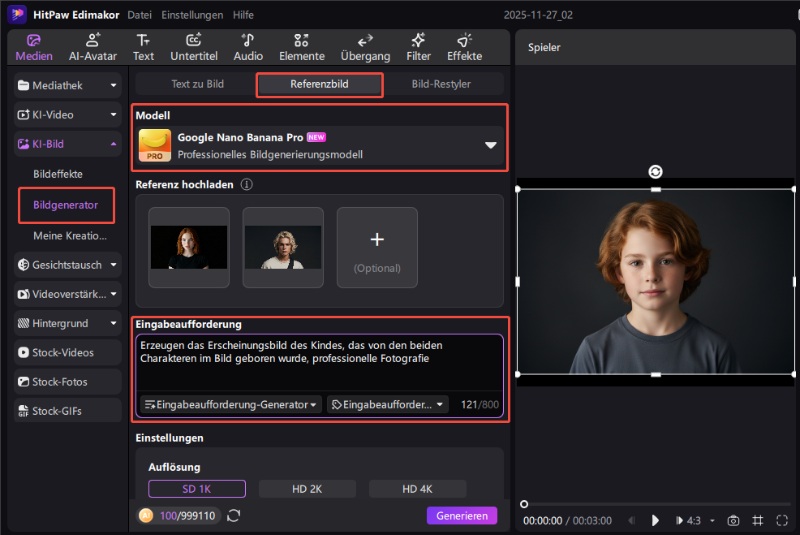Open the AI-Avatar toolbar section
The width and height of the screenshot is (800, 535).
[x=92, y=46]
